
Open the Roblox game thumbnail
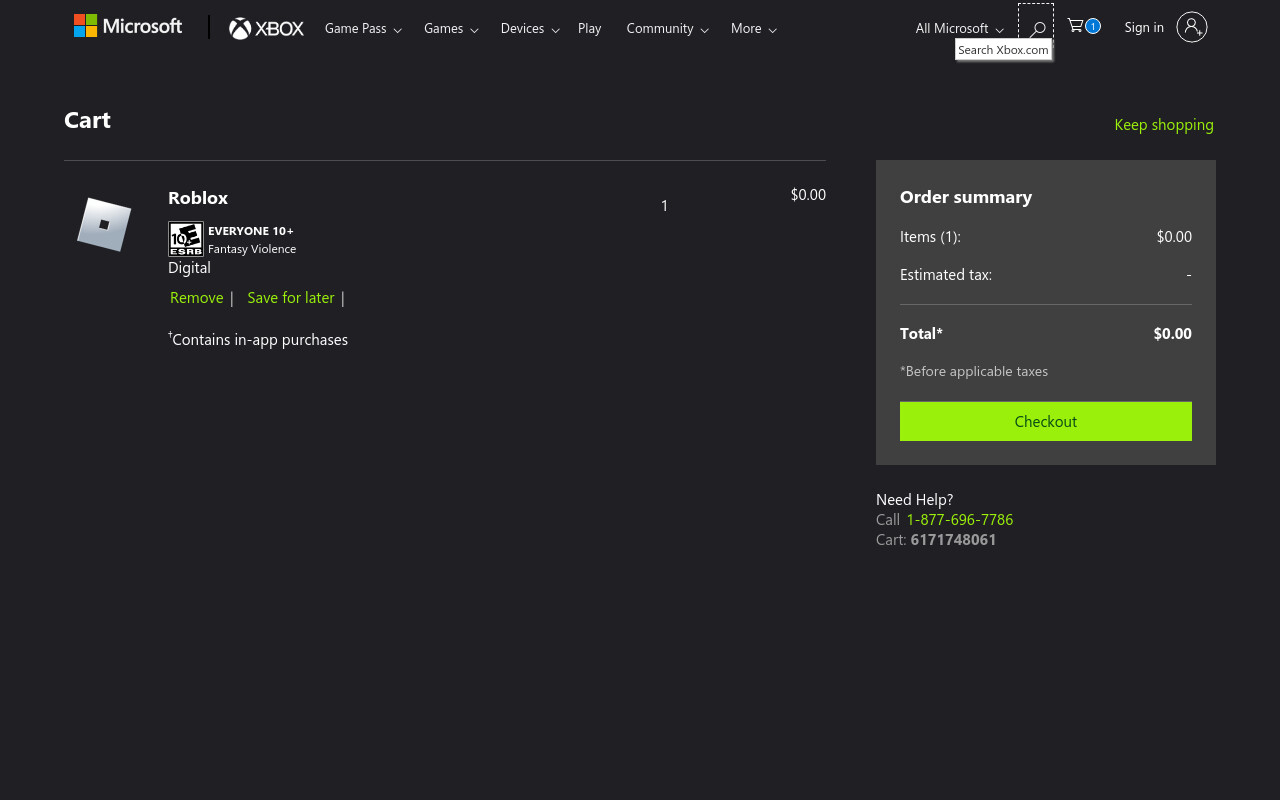tap(104, 224)
